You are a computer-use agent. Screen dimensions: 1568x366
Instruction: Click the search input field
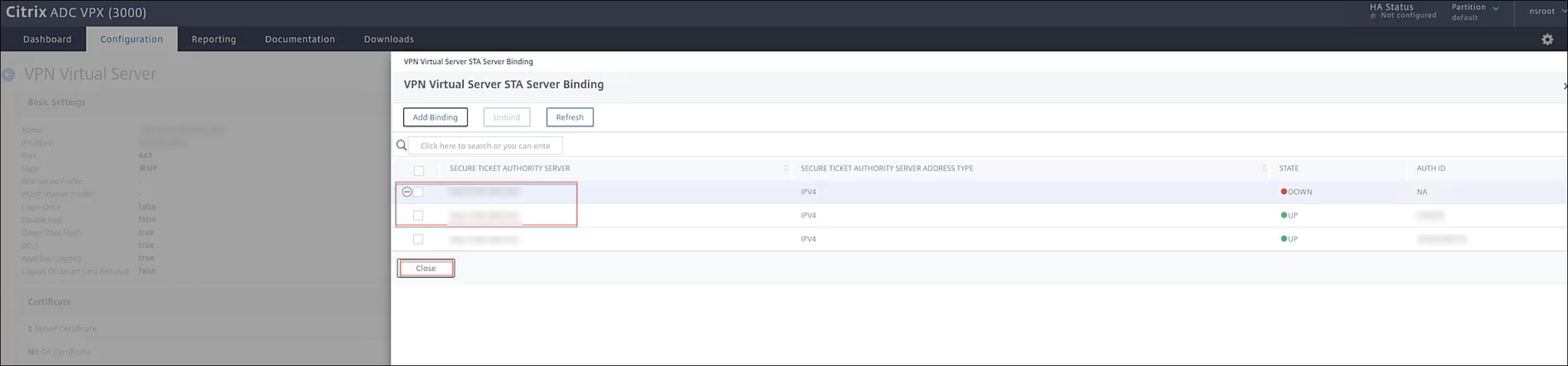pyautogui.click(x=485, y=145)
